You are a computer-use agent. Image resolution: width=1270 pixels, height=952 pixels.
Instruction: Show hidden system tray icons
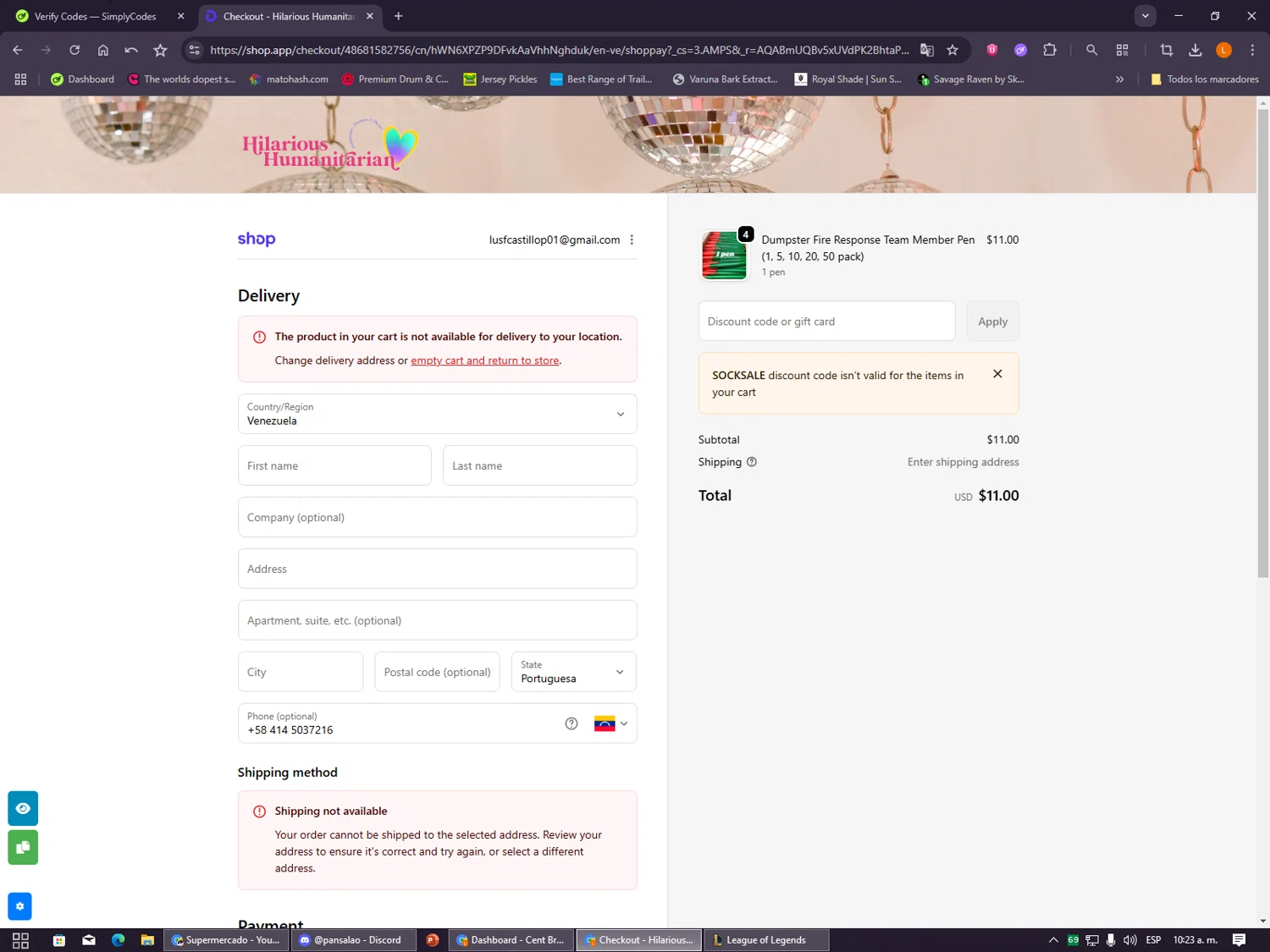pos(1053,940)
